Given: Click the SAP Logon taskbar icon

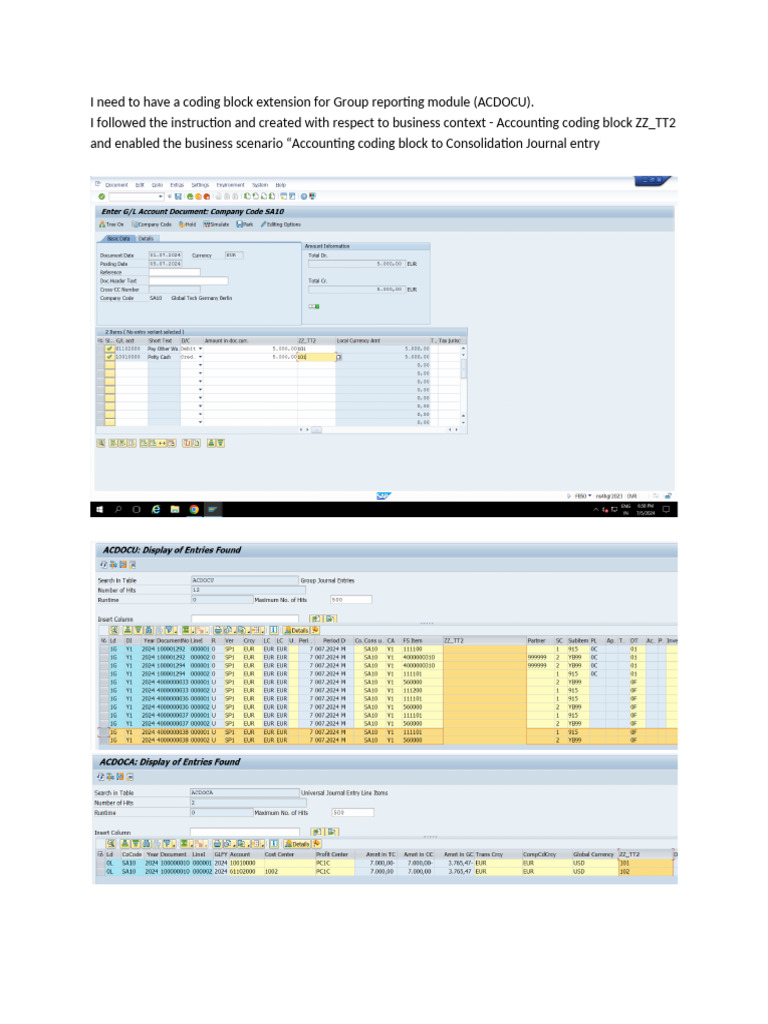Looking at the screenshot, I should [x=213, y=509].
